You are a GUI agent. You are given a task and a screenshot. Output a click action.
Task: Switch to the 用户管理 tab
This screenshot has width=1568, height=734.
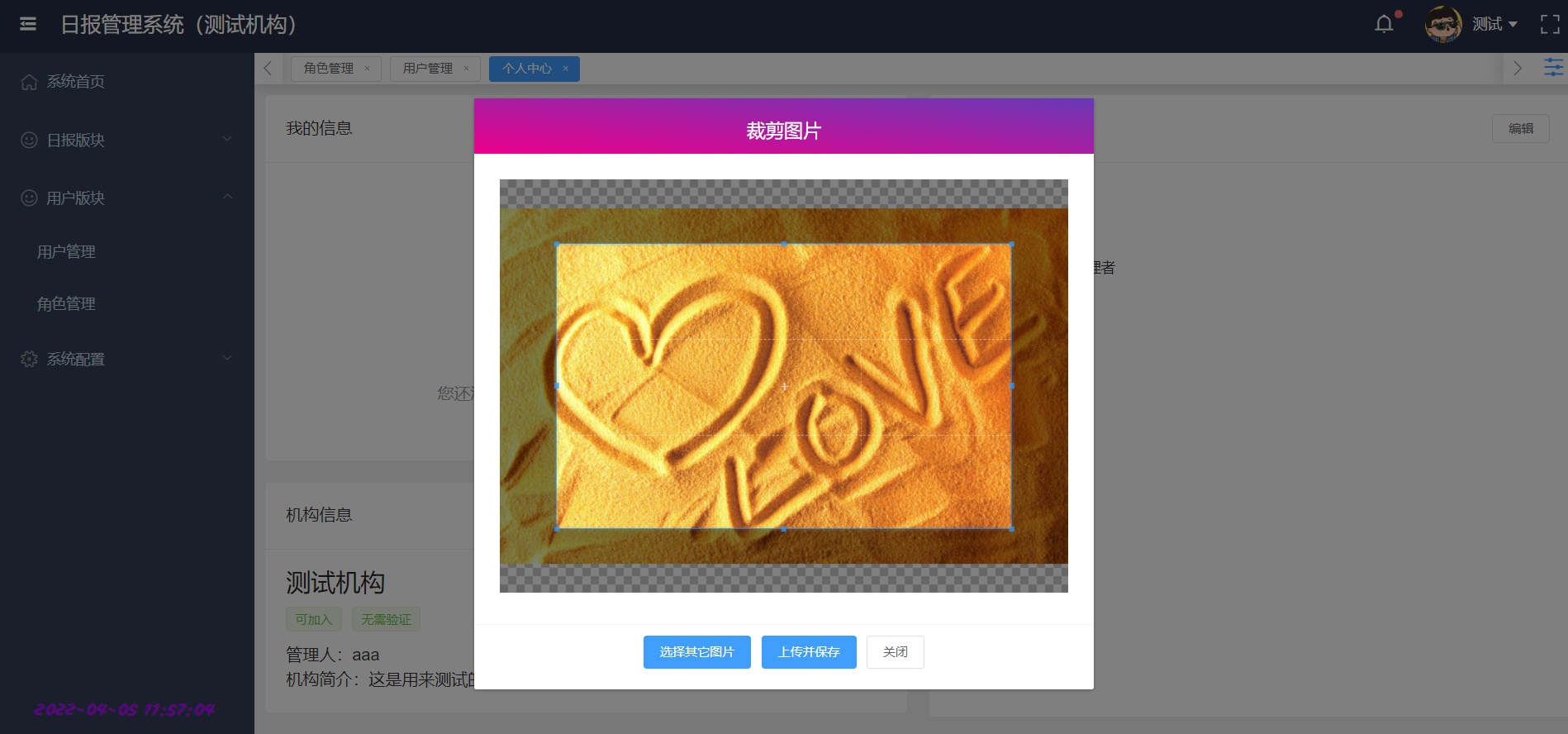point(427,69)
